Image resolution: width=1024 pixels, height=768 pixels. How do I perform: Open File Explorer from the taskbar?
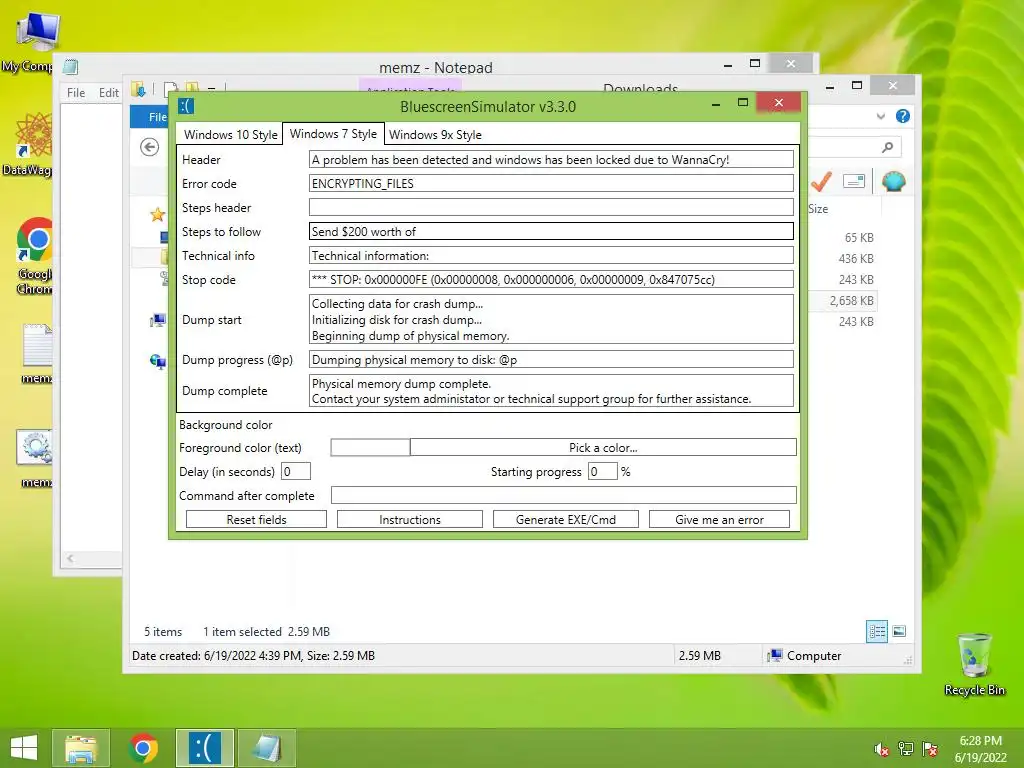[x=80, y=748]
